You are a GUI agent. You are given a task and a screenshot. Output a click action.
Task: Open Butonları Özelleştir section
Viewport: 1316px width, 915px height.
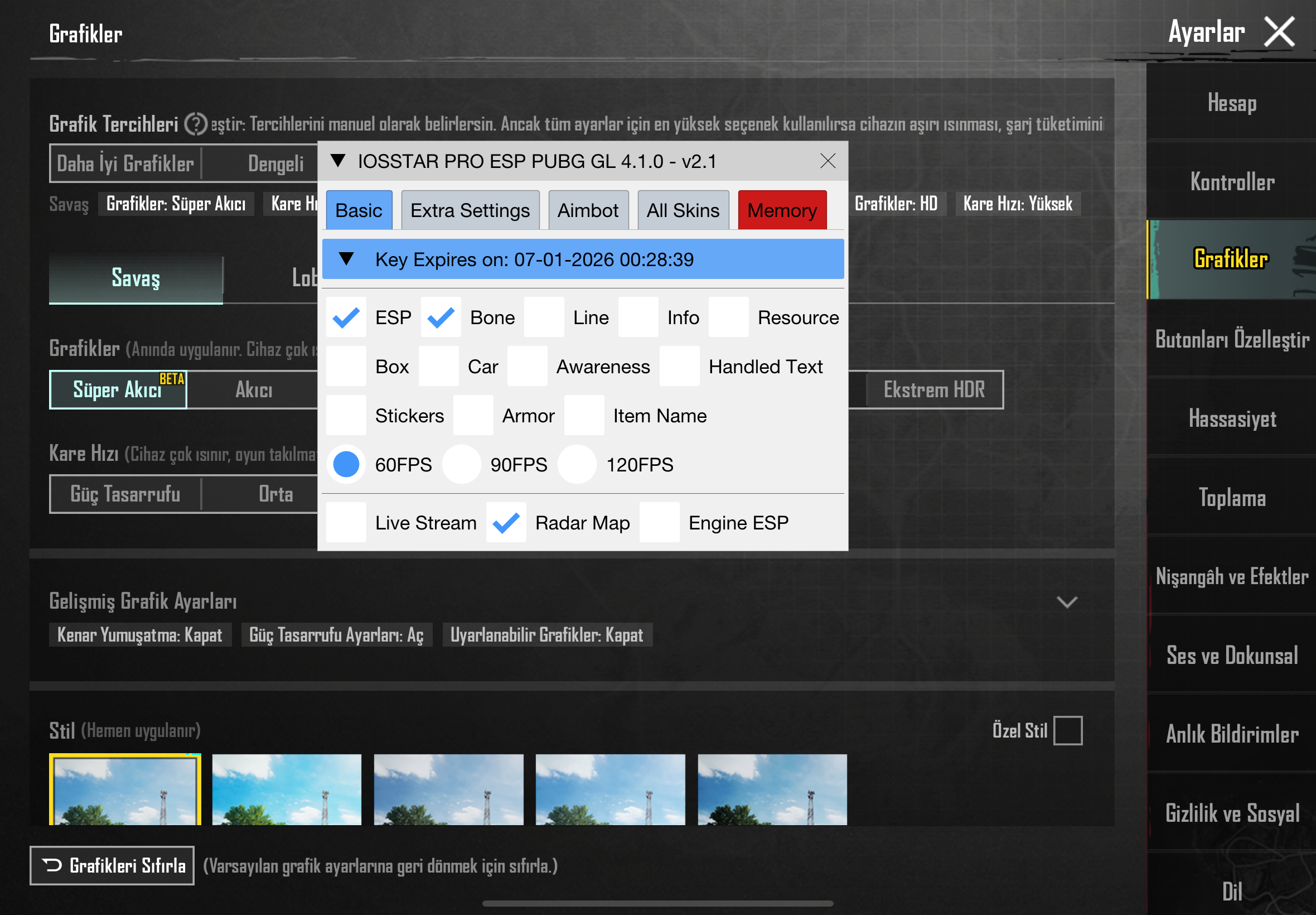coord(1232,339)
